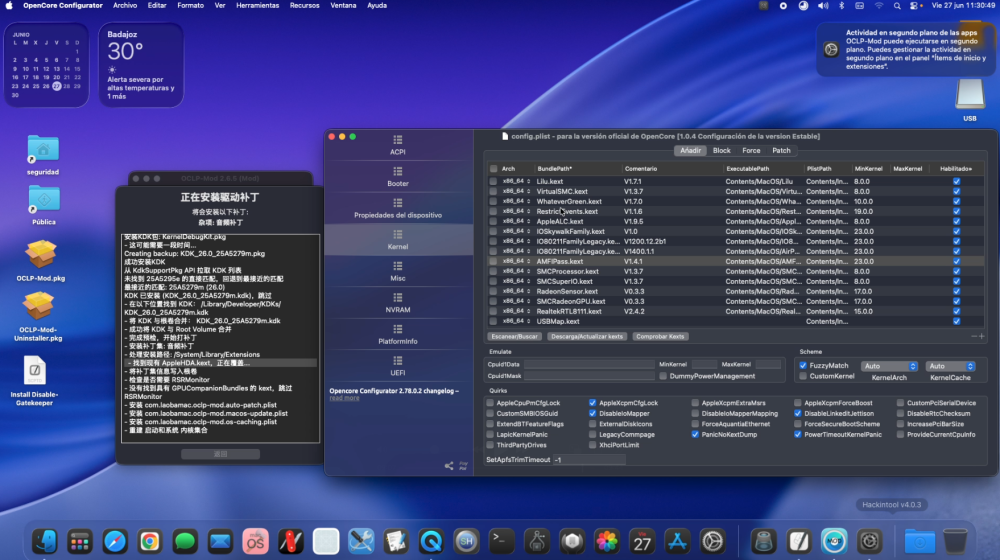
Task: Open the KernelCache Auto dropdown
Action: 950,366
